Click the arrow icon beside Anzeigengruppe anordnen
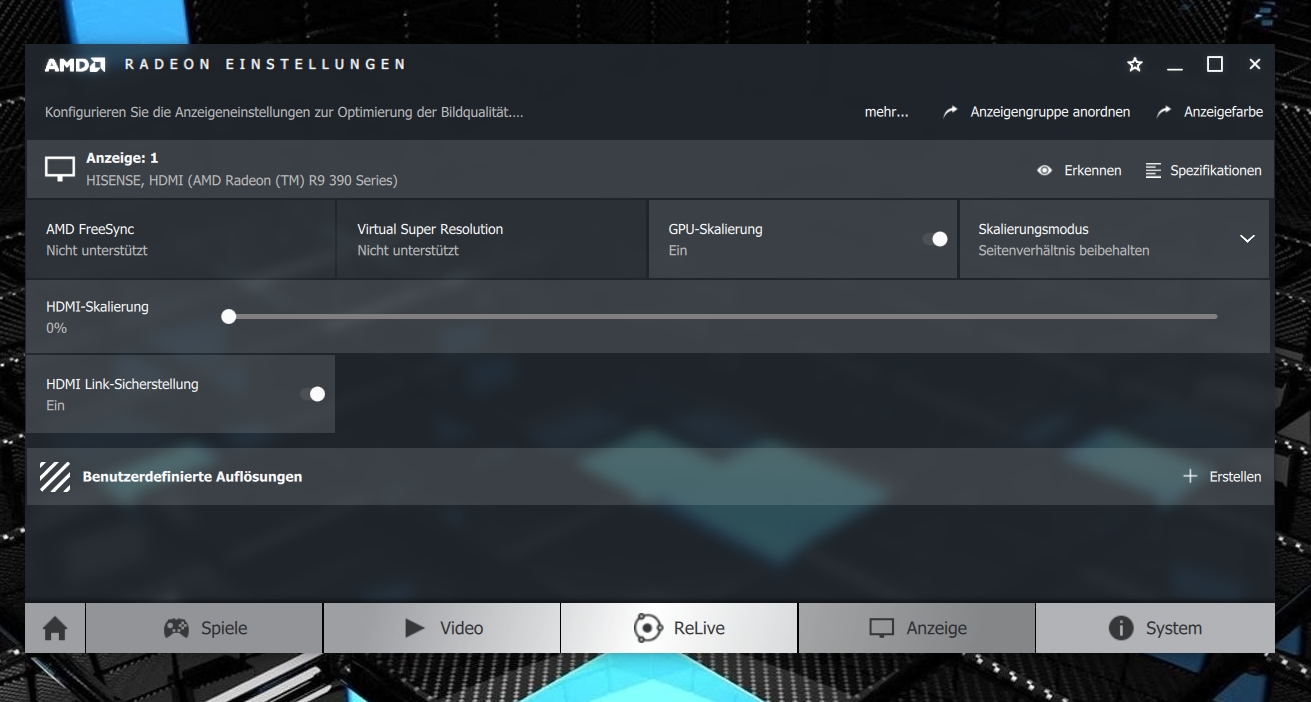1311x702 pixels. [x=950, y=112]
